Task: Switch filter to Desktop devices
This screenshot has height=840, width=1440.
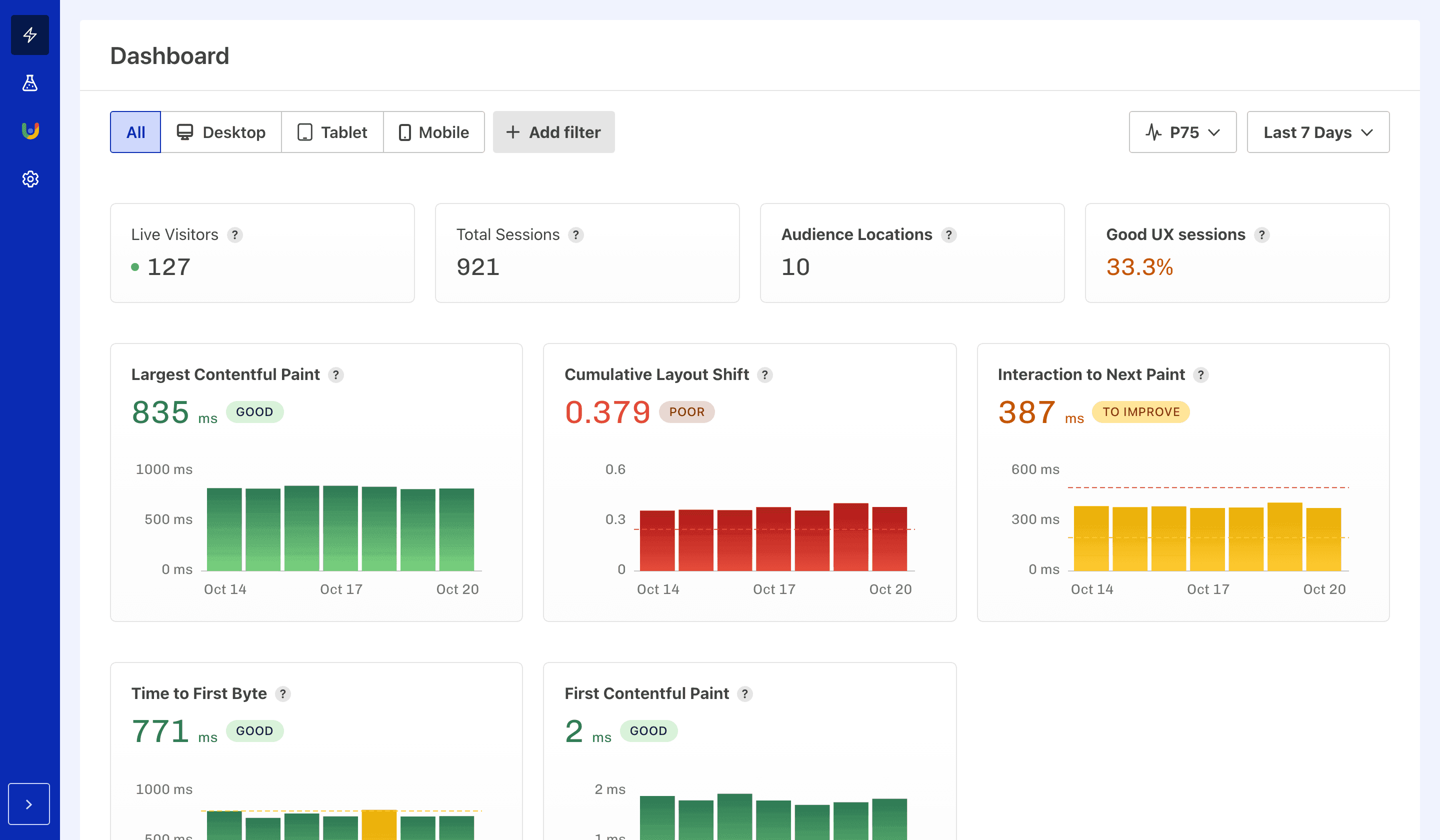Action: pos(221,132)
